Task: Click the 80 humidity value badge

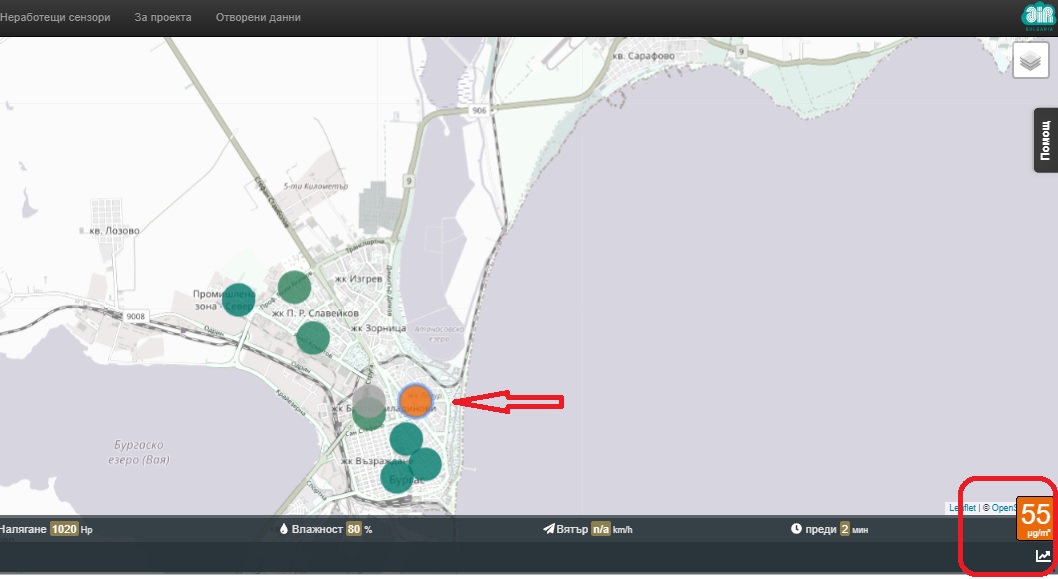Action: pos(354,529)
